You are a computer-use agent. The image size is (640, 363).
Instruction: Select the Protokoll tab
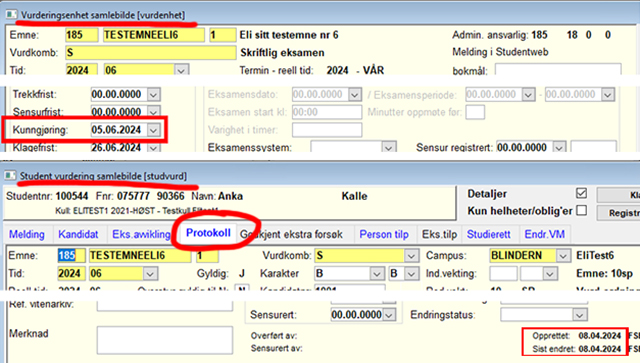[208, 233]
